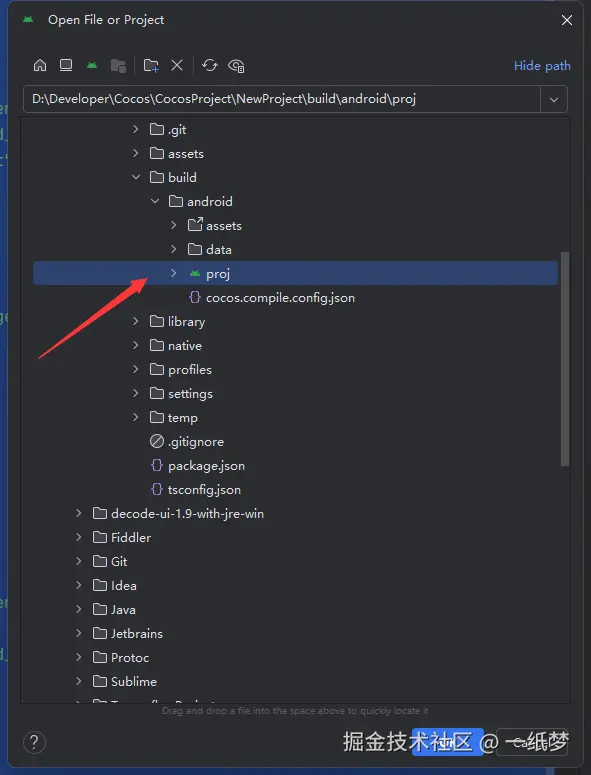This screenshot has width=591, height=775.
Task: Click the vertical scrollbar in file tree
Action: pos(565,359)
